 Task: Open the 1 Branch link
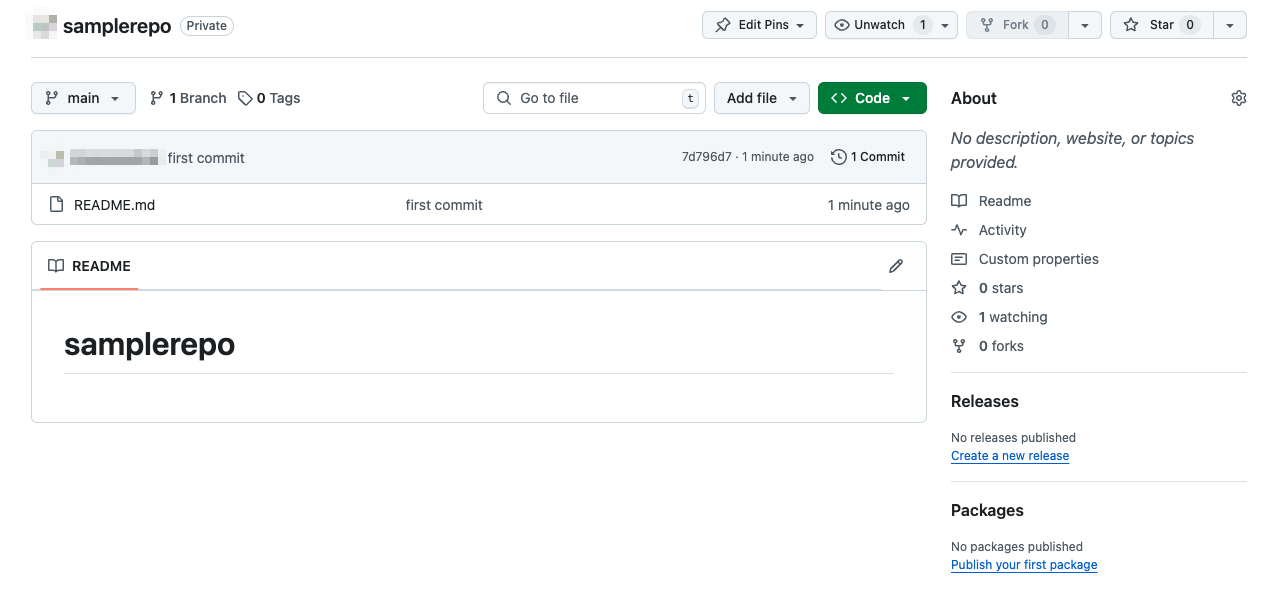(188, 98)
